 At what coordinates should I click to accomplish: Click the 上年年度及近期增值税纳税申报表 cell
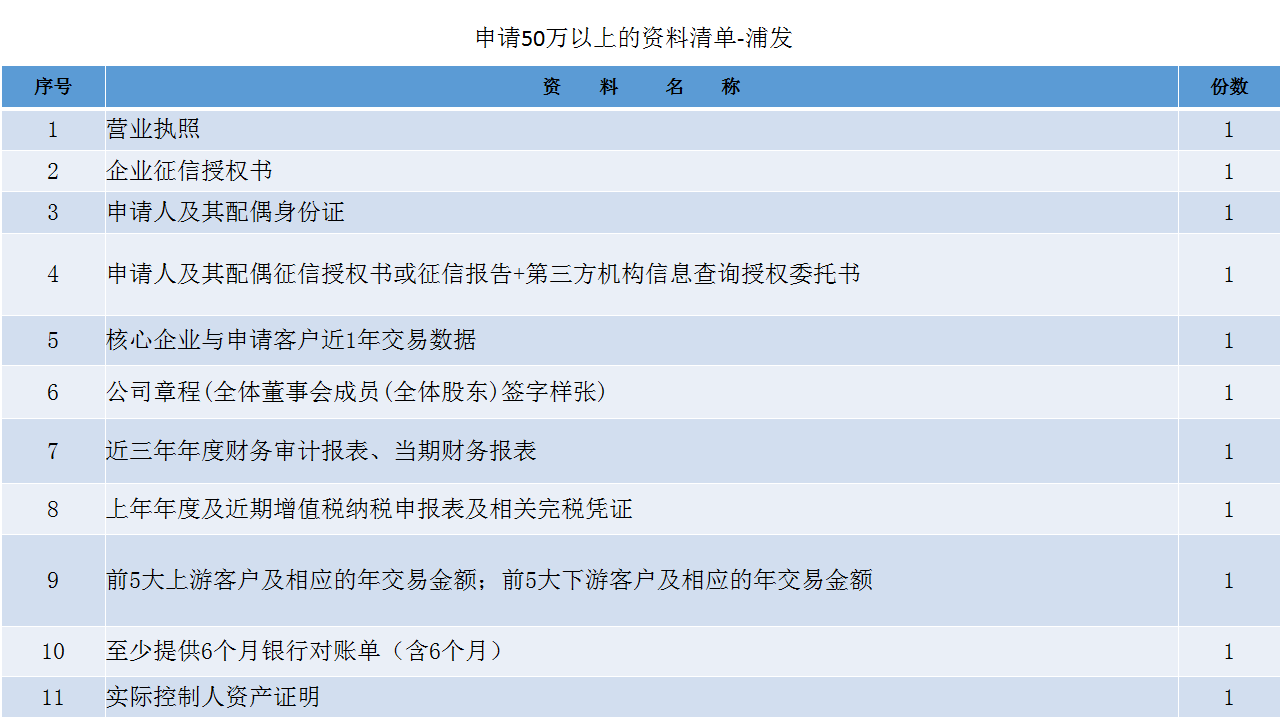641,509
